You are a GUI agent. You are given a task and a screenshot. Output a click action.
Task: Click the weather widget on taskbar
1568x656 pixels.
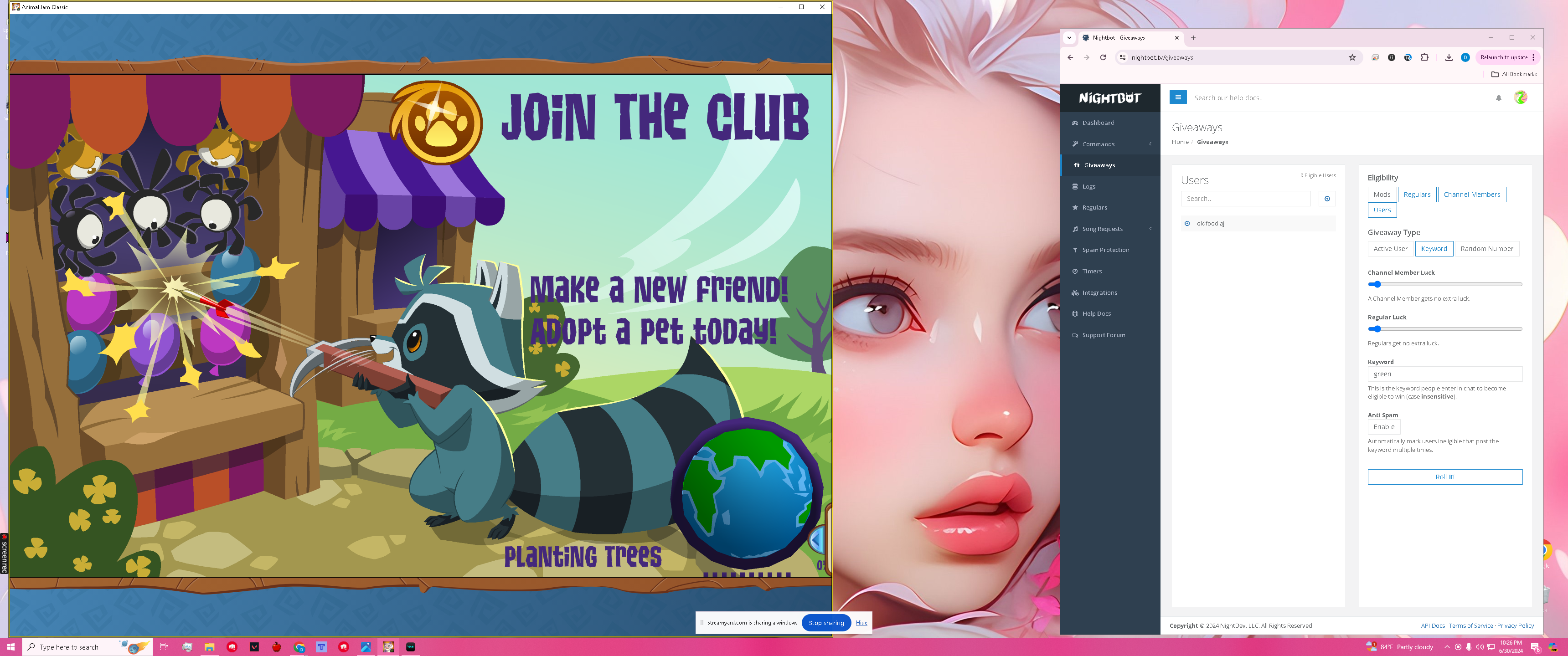[1399, 647]
